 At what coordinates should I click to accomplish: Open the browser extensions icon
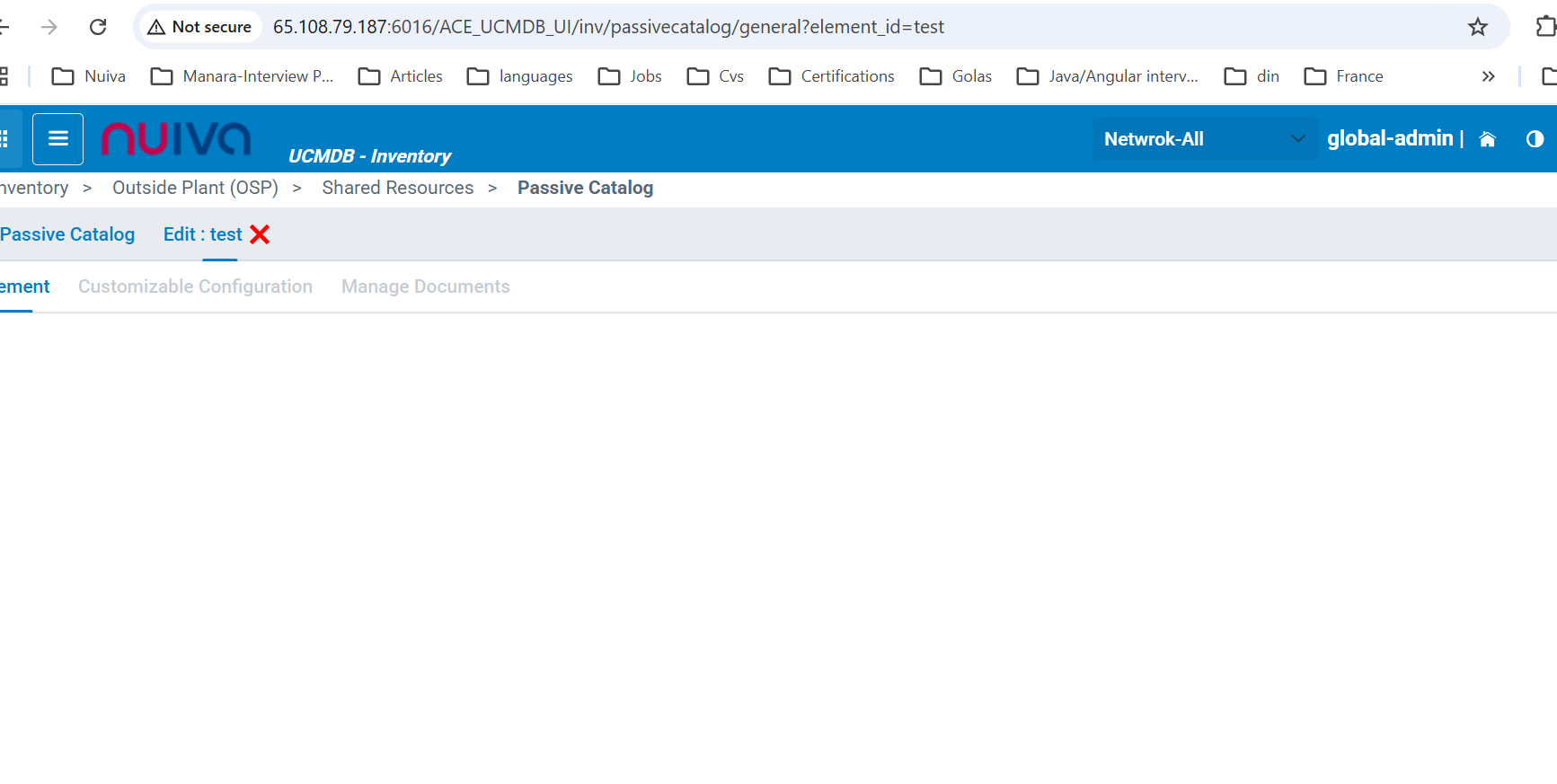click(1544, 27)
